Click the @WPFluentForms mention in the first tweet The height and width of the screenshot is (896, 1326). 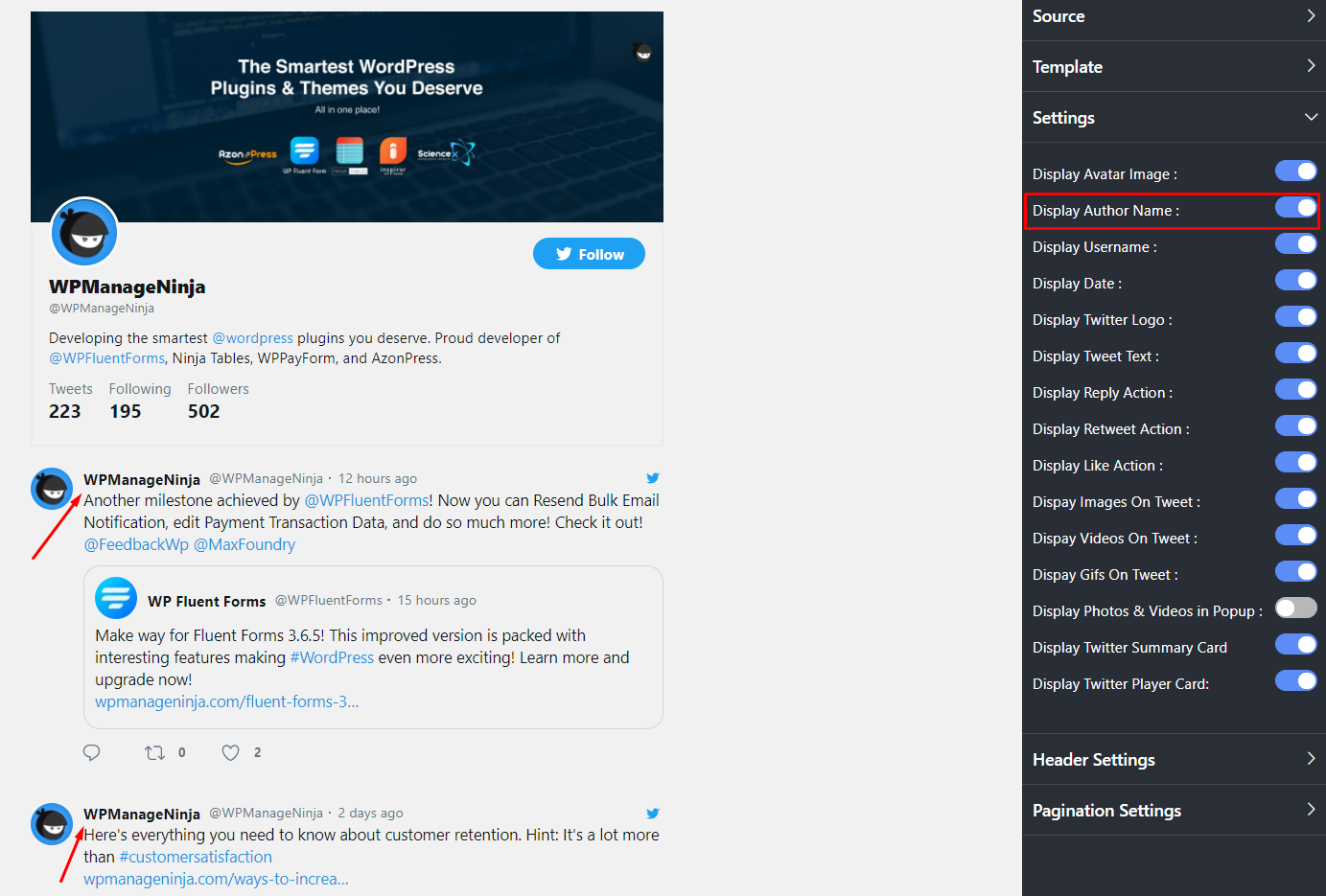click(366, 500)
